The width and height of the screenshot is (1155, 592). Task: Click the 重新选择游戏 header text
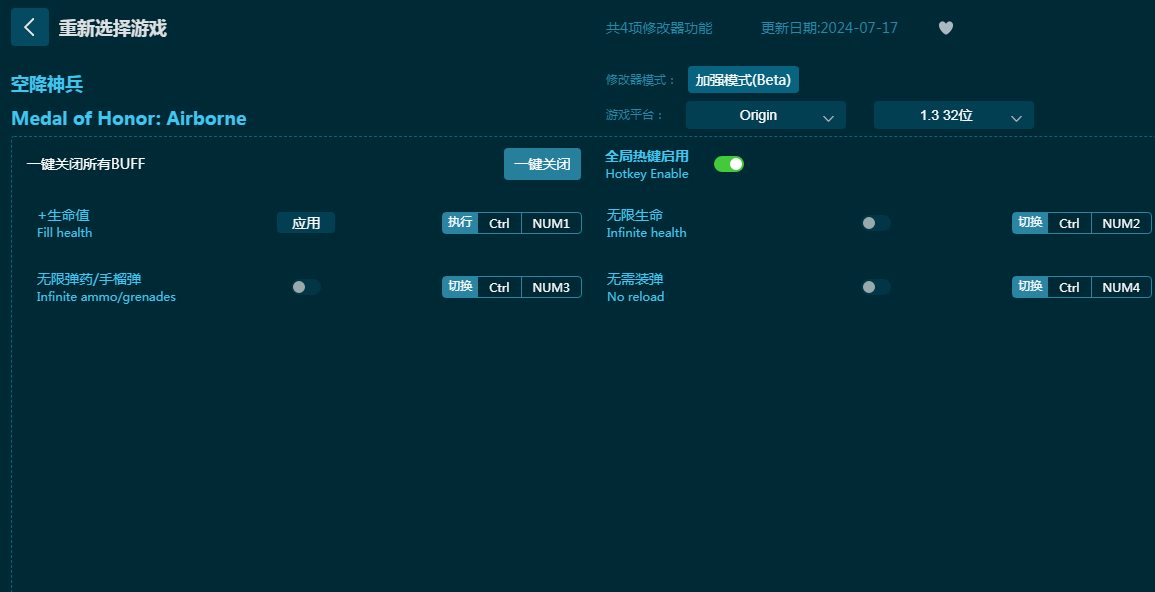113,28
